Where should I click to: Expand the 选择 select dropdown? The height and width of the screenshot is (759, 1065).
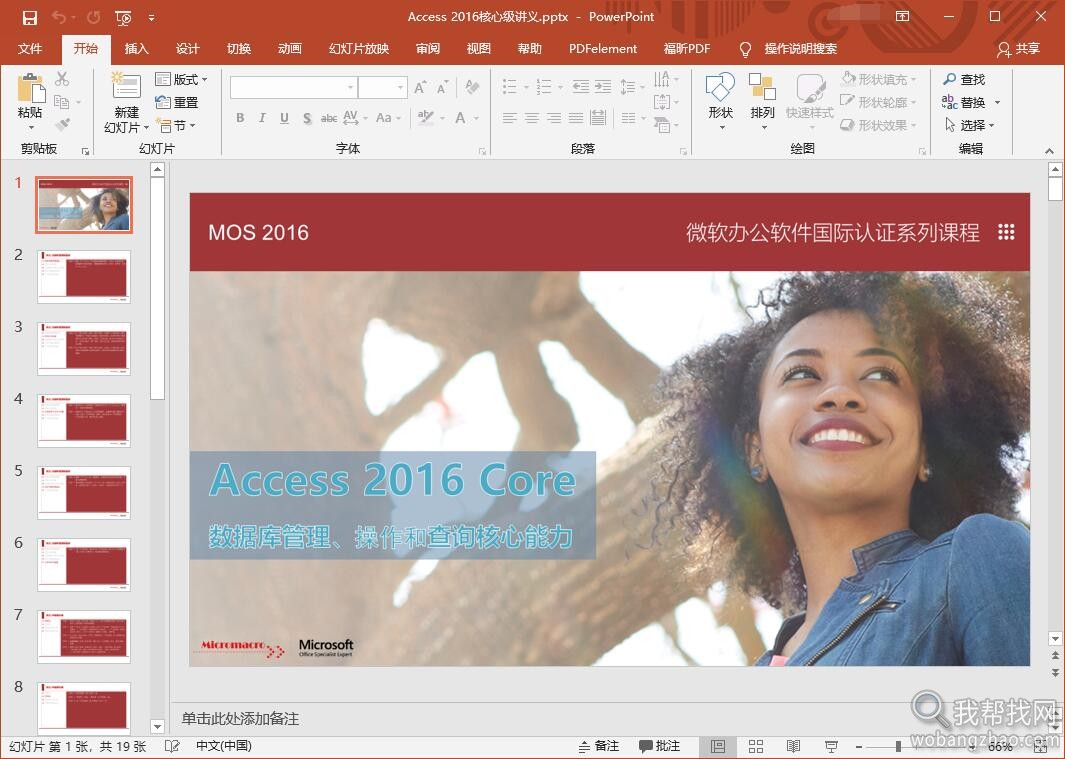(x=970, y=126)
